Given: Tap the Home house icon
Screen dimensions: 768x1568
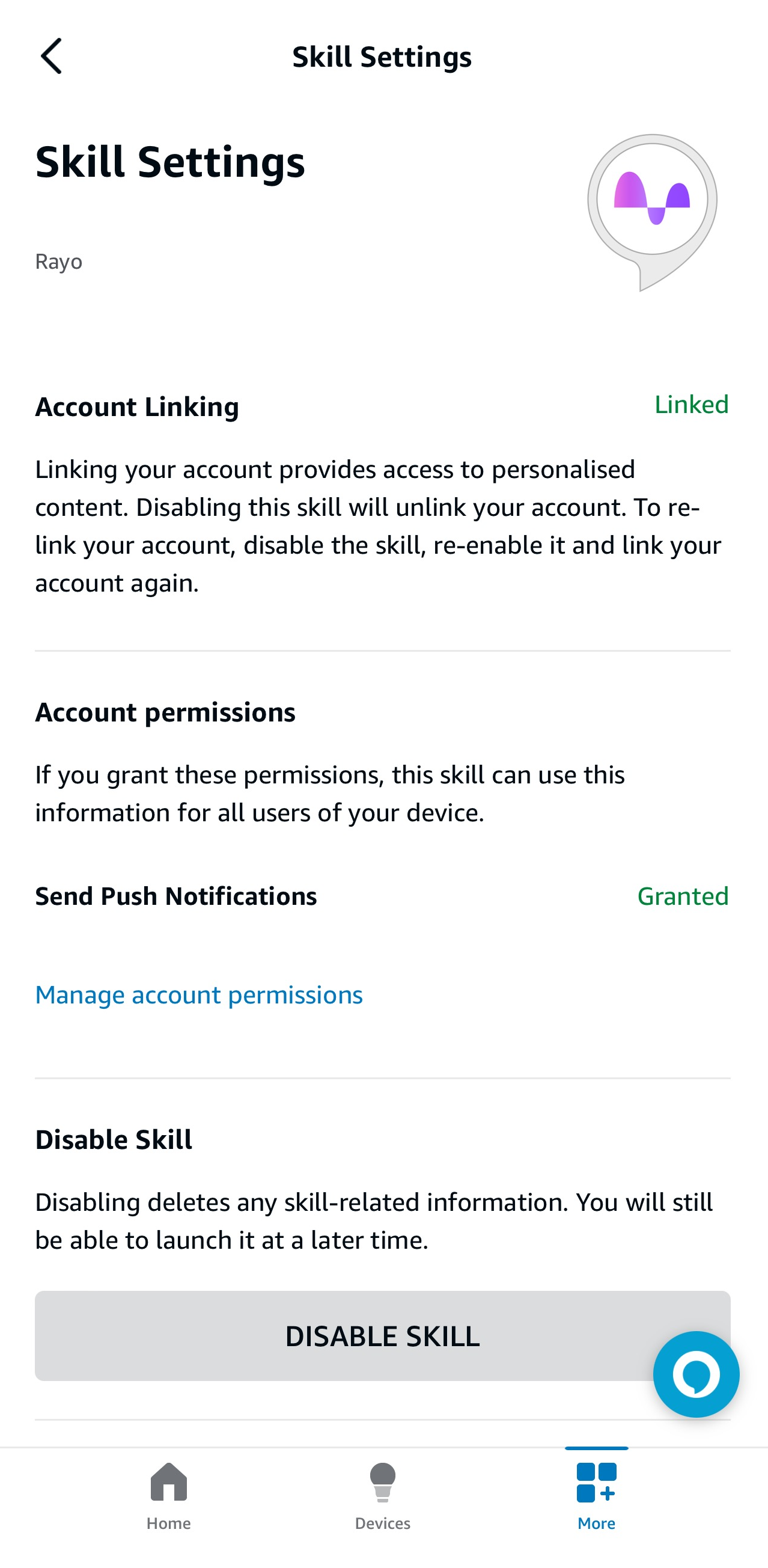Looking at the screenshot, I should [x=169, y=1481].
